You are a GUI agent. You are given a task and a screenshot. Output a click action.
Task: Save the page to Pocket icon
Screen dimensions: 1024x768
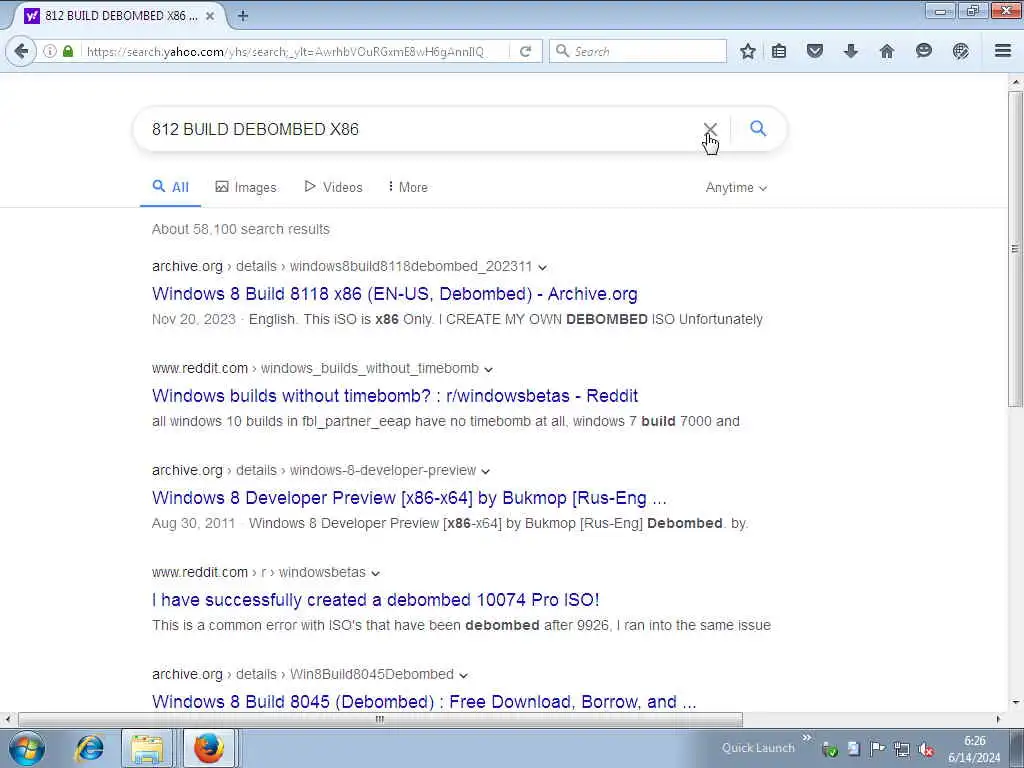pyautogui.click(x=814, y=51)
